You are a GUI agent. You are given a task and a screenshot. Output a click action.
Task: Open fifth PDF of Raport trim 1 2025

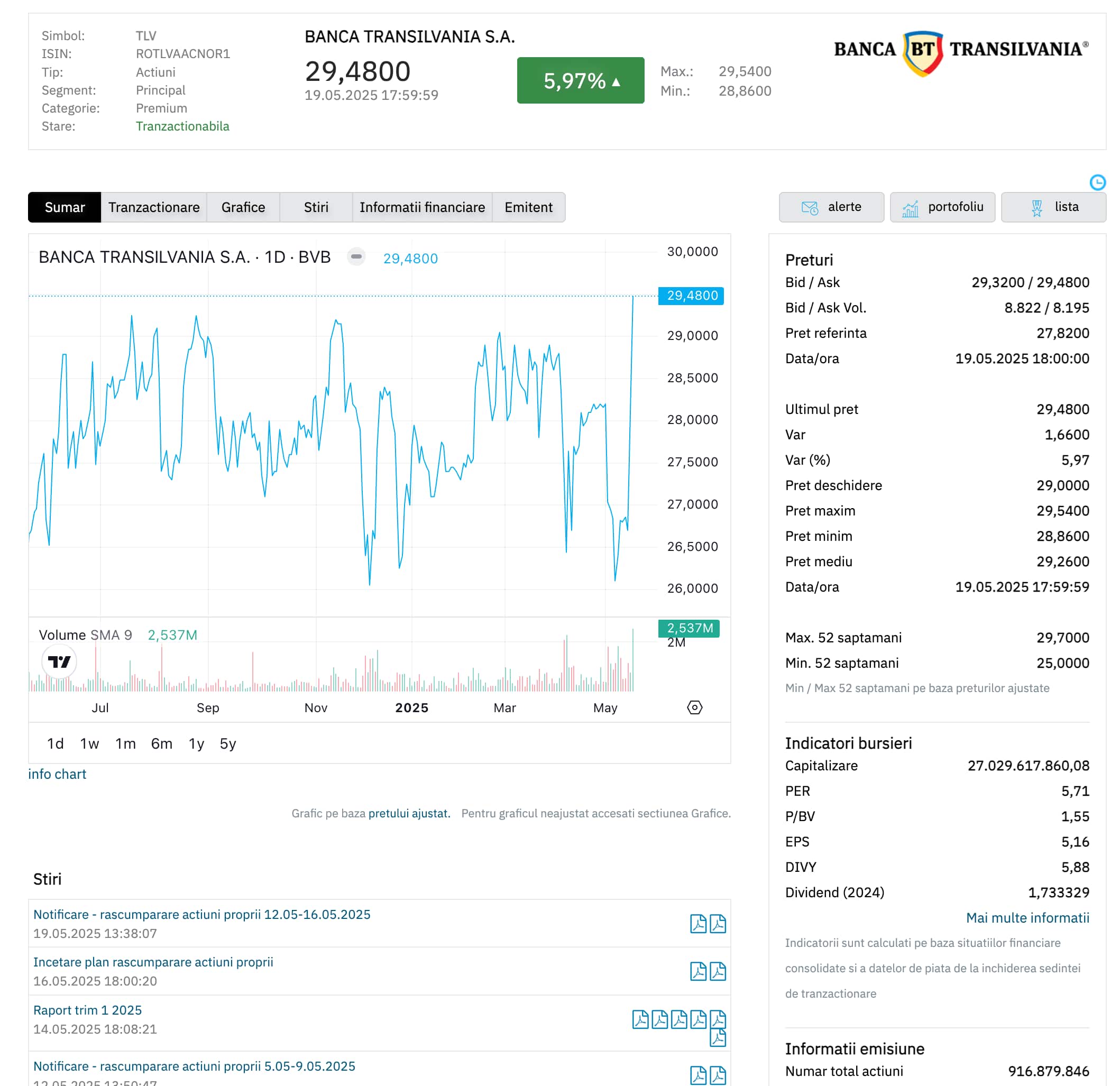pos(718,1019)
